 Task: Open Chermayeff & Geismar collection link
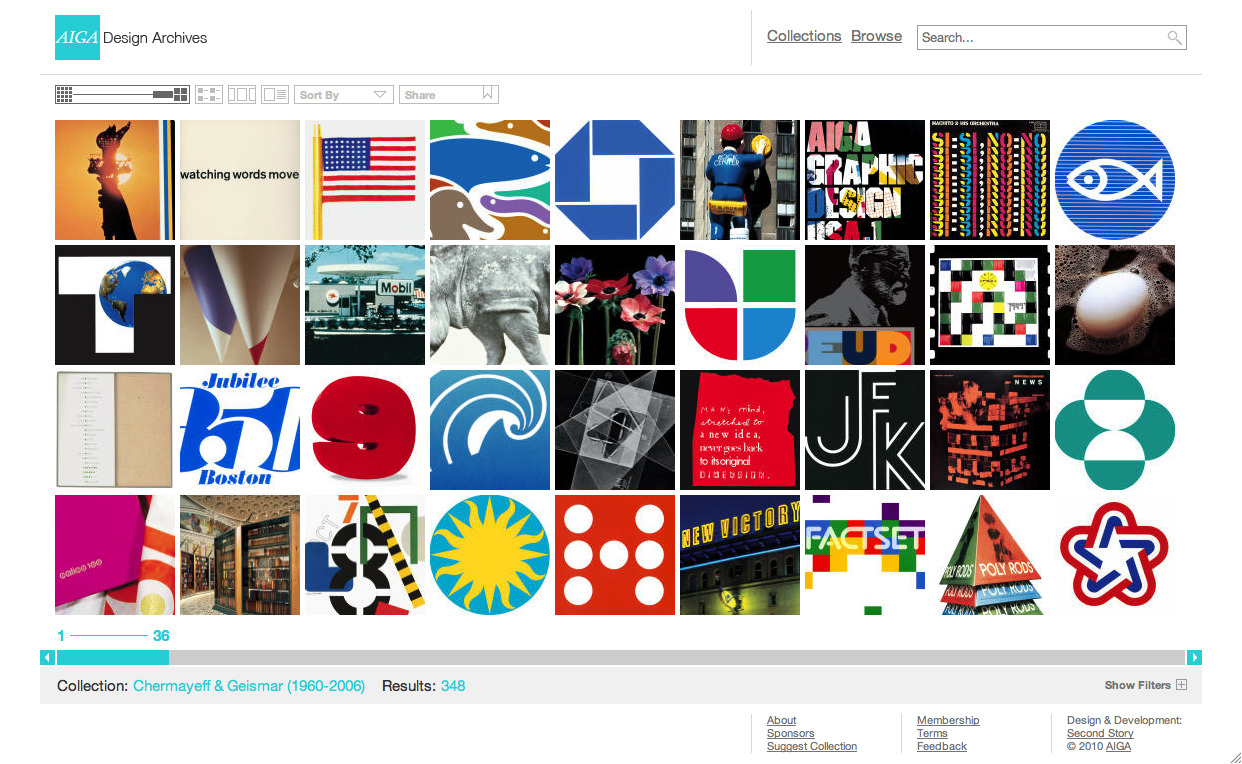[249, 686]
